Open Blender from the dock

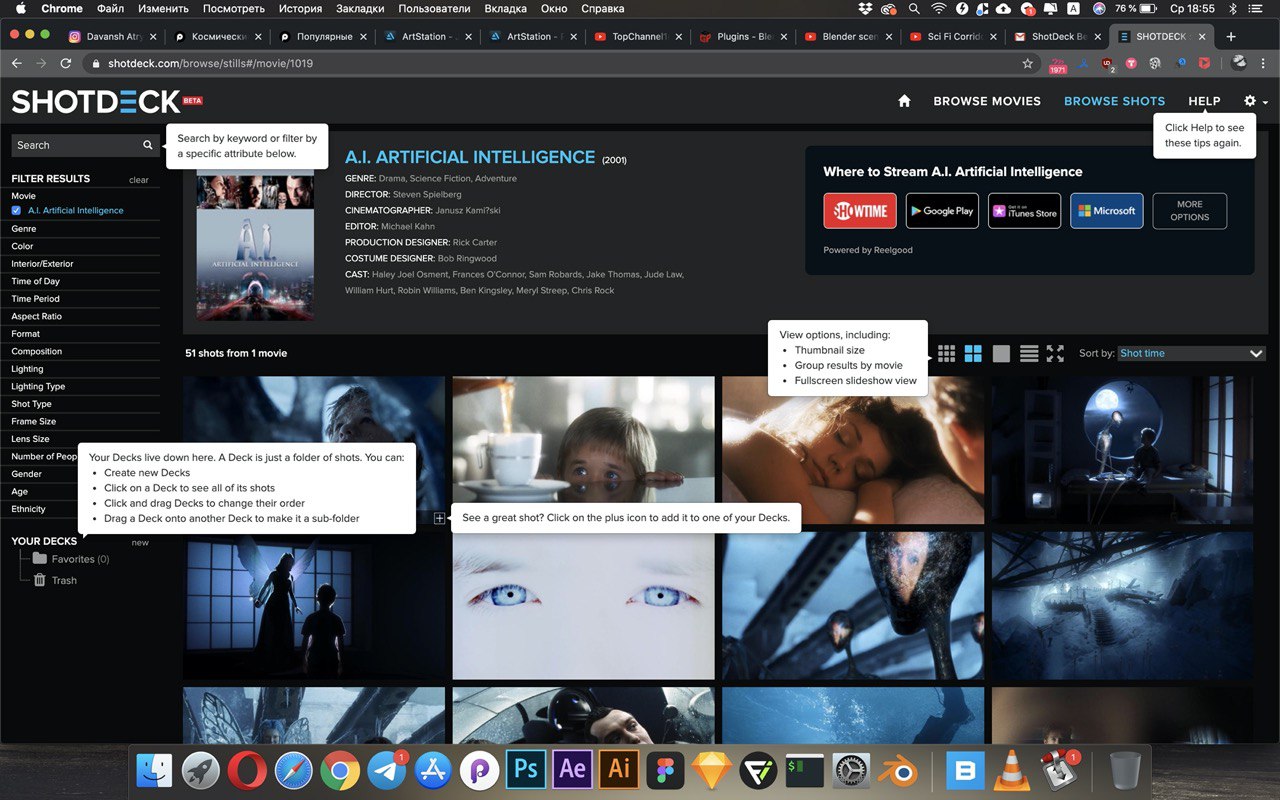[x=897, y=771]
